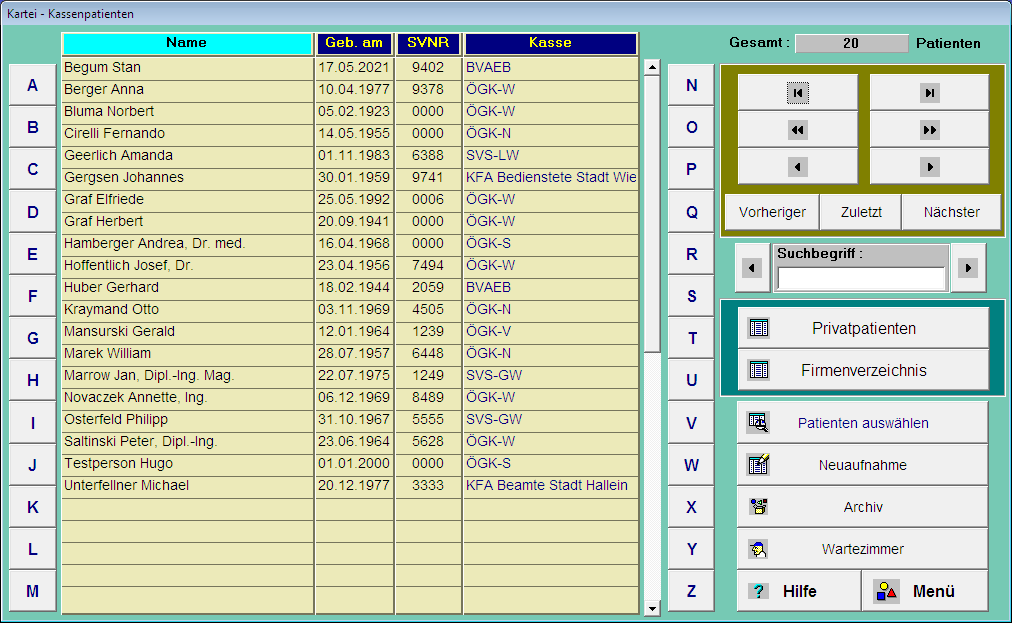Open Hilfe
The width and height of the screenshot is (1012, 623).
(798, 591)
